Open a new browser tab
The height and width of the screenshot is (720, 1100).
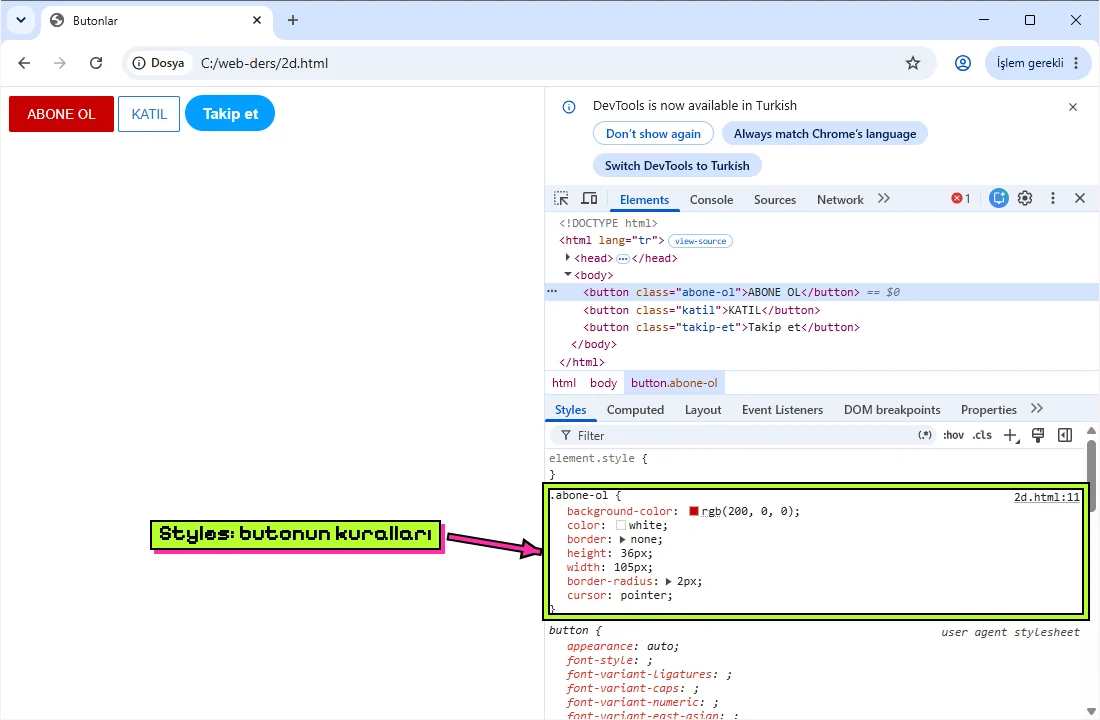tap(293, 20)
